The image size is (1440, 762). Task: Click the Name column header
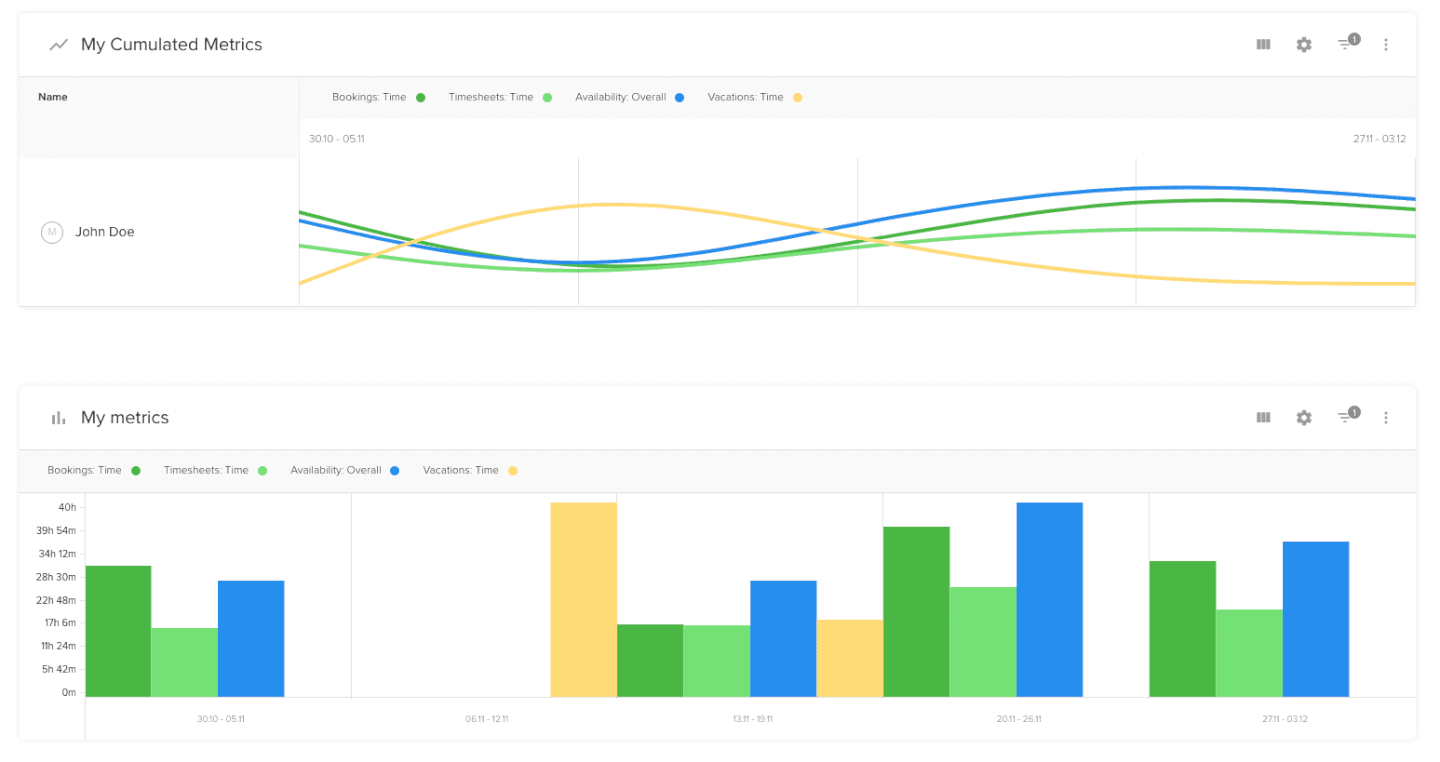53,97
